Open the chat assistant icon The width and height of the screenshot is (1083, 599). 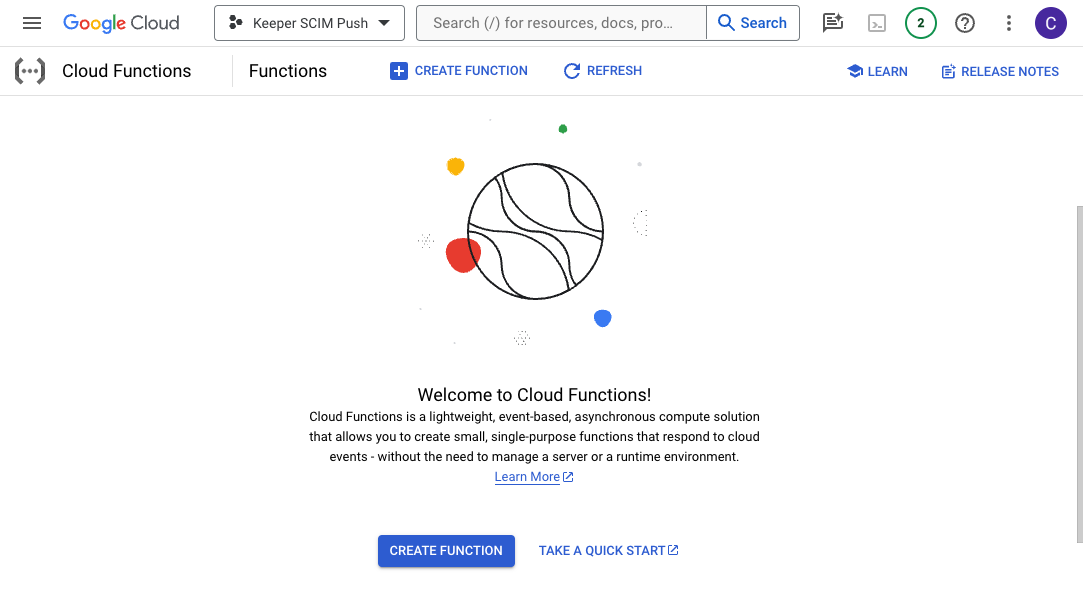pos(832,23)
